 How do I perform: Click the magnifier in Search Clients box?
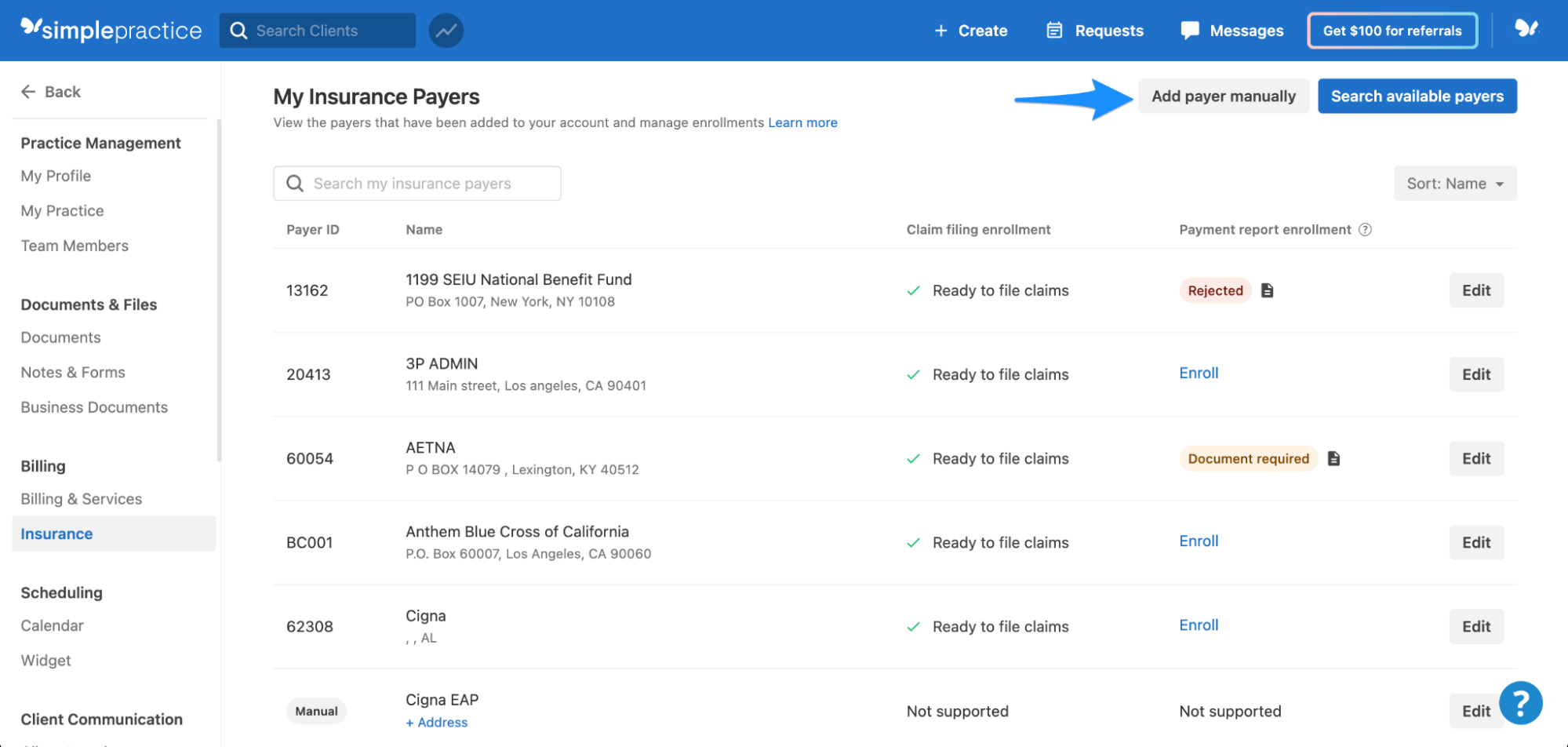click(238, 31)
